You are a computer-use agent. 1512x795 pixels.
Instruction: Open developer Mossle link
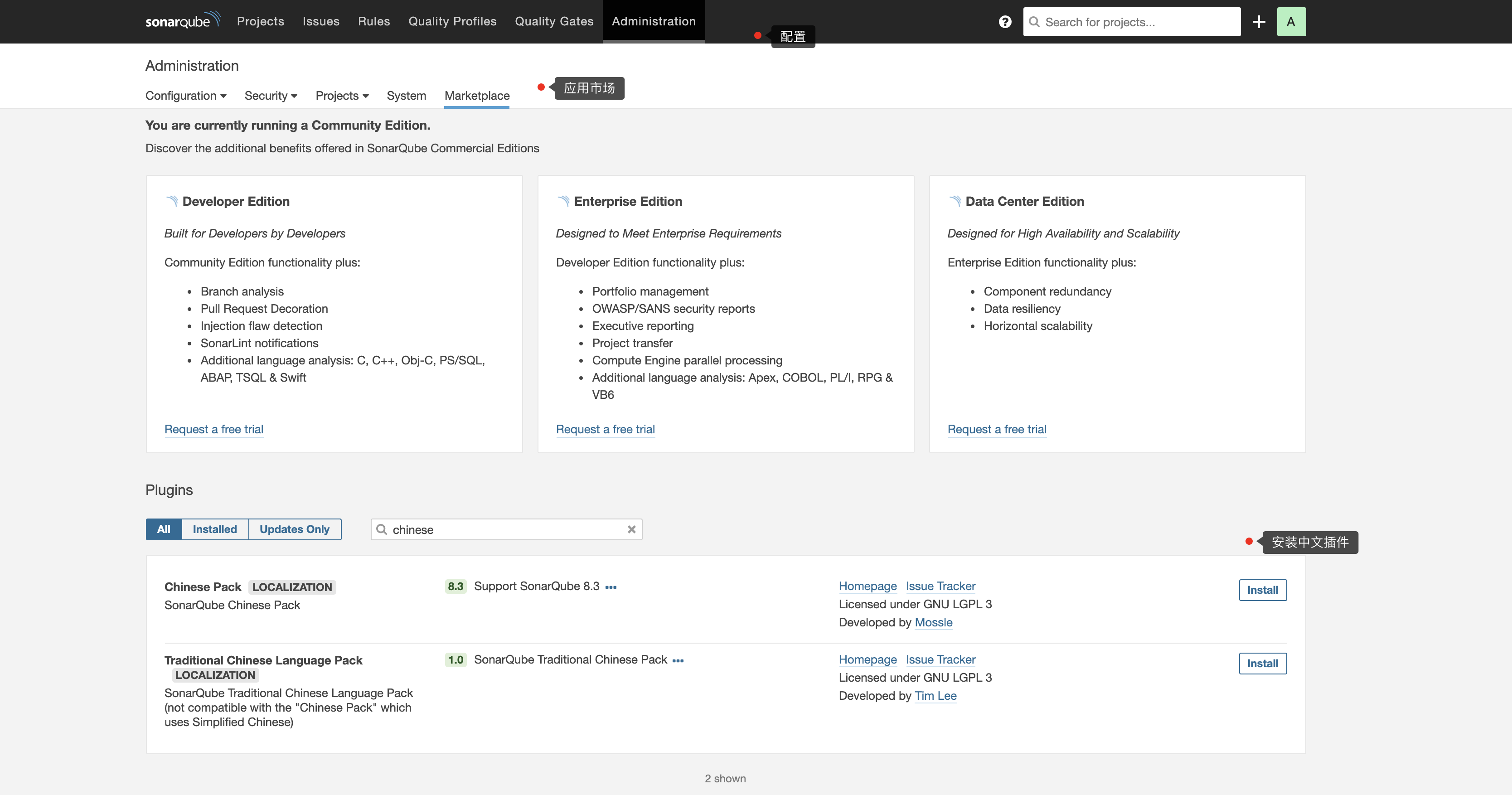[x=933, y=622]
